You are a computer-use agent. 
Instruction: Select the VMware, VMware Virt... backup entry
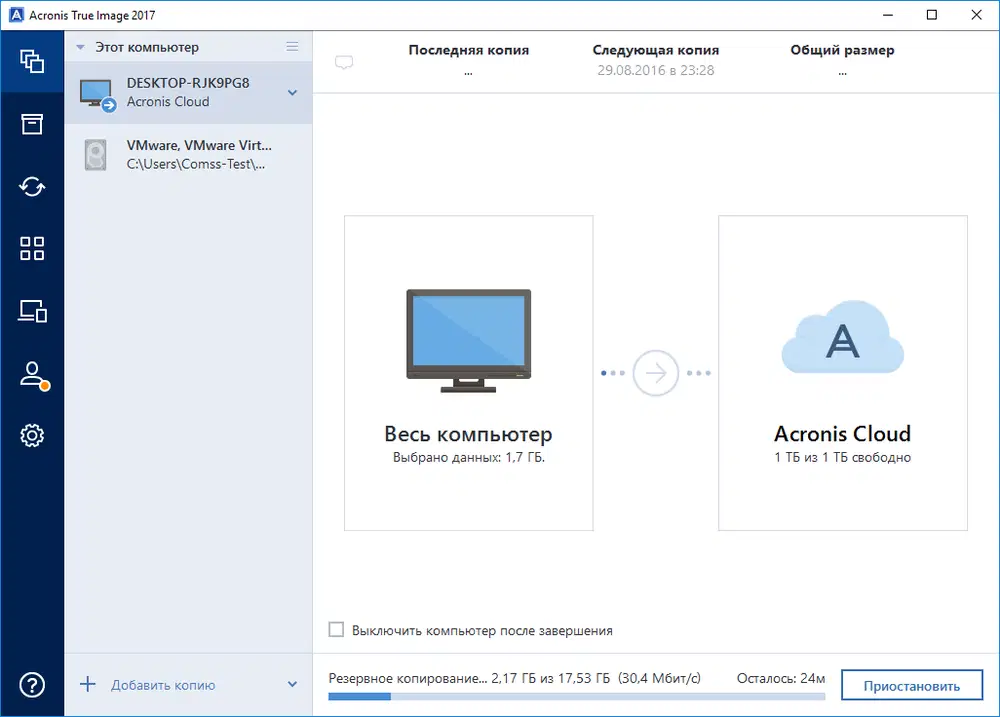[x=189, y=154]
